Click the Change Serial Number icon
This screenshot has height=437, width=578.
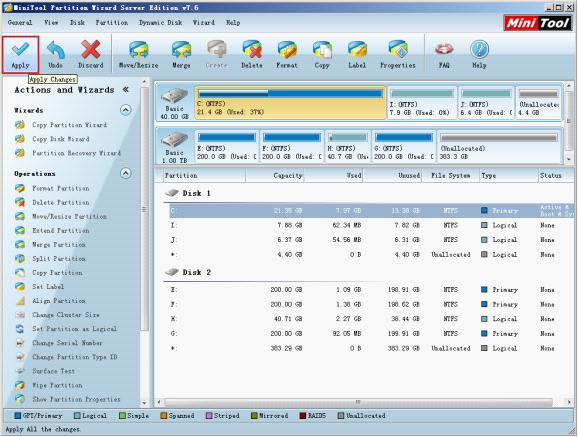[20, 343]
